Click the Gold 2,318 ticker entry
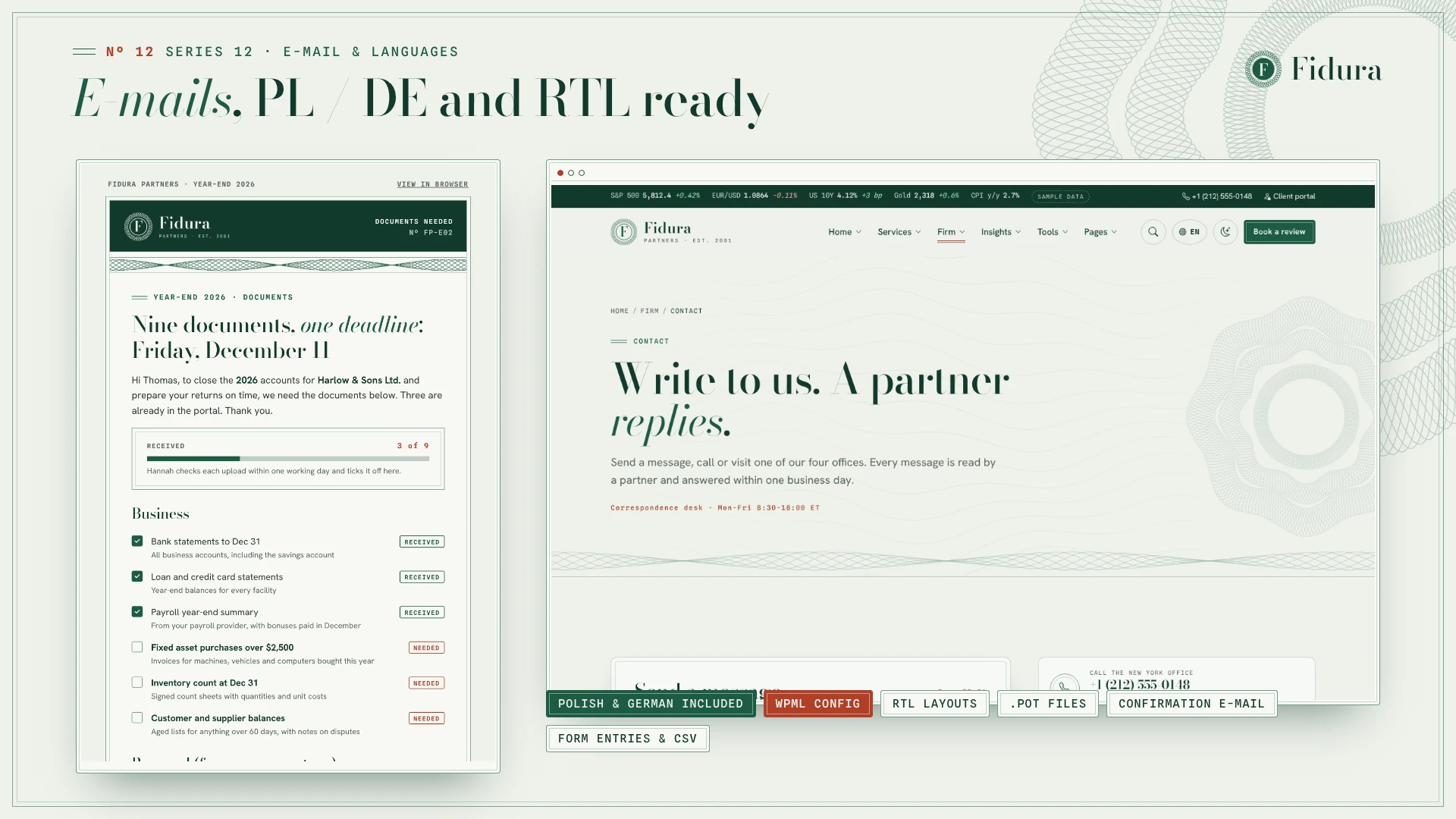The width and height of the screenshot is (1456, 819). click(926, 196)
